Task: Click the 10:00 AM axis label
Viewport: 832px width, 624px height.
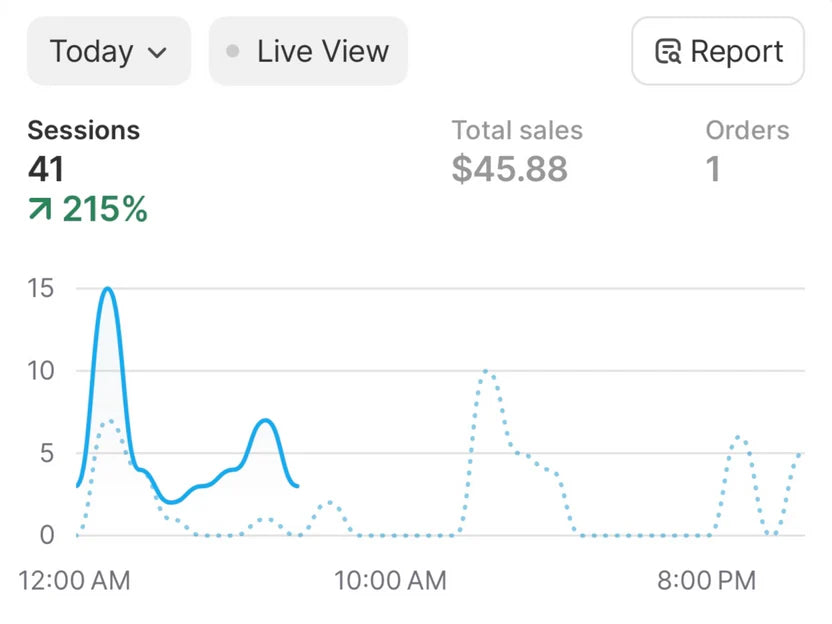Action: coord(390,580)
